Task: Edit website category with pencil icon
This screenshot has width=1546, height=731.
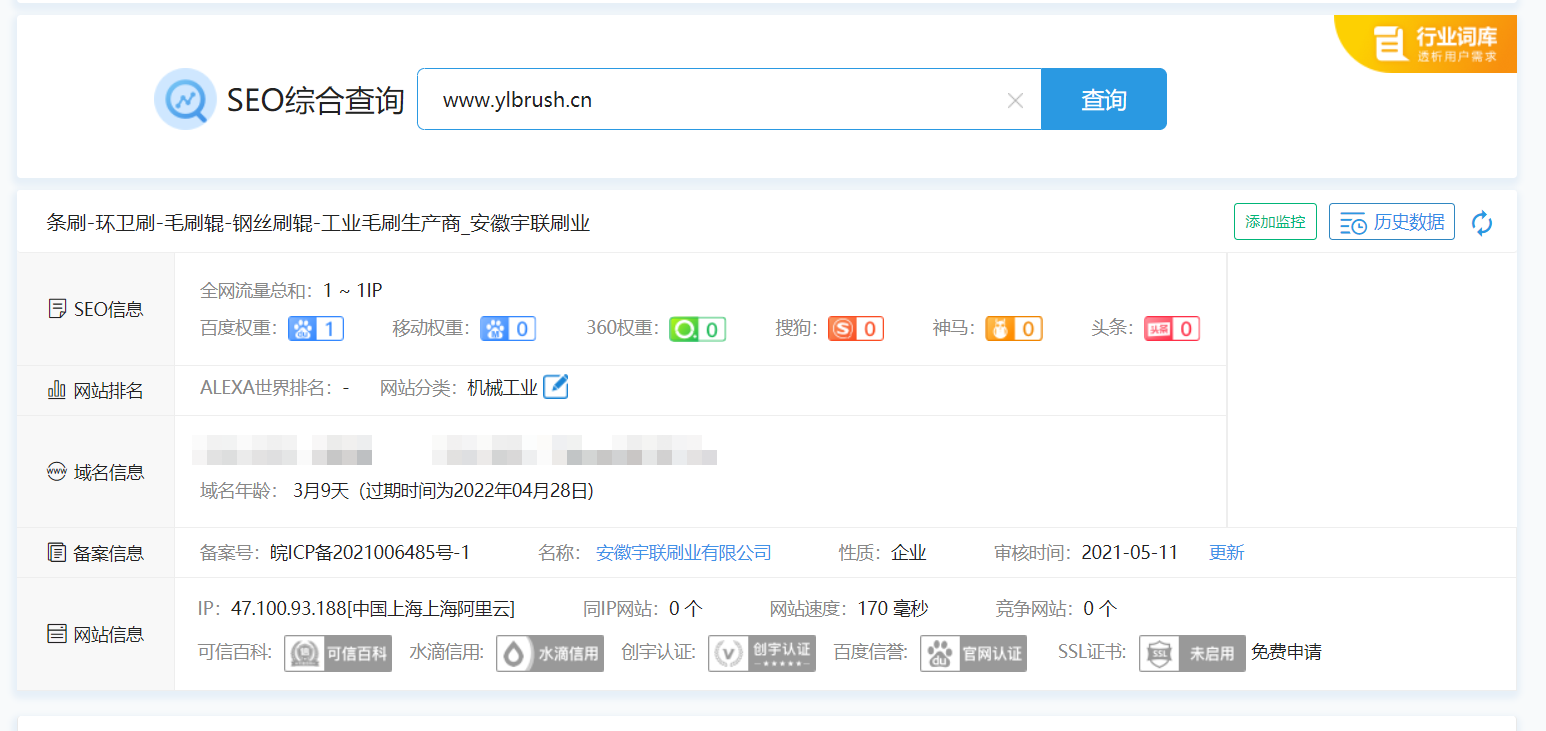Action: (556, 387)
